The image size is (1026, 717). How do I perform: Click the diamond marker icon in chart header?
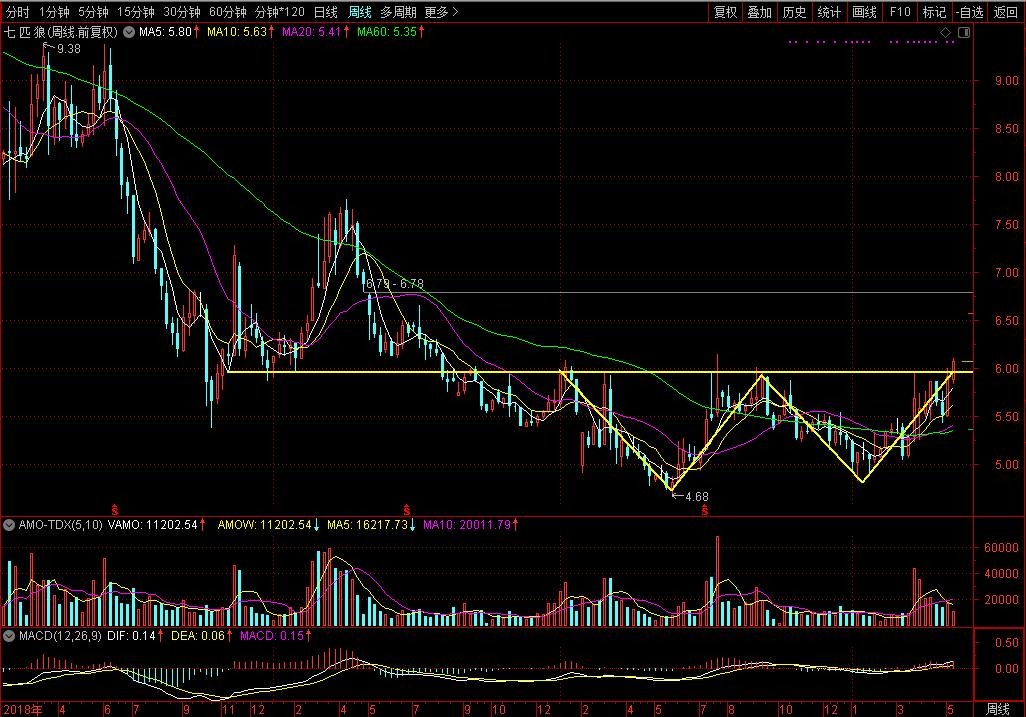click(946, 32)
